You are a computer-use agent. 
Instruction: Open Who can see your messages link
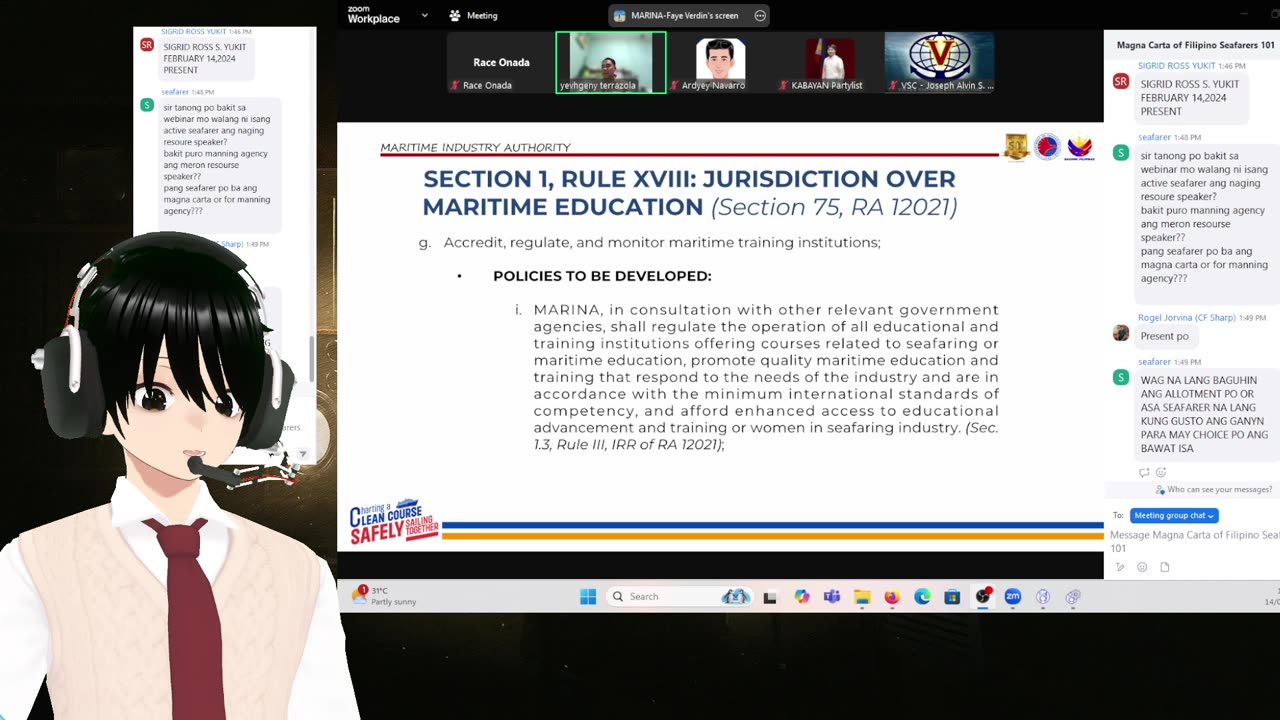point(1214,490)
